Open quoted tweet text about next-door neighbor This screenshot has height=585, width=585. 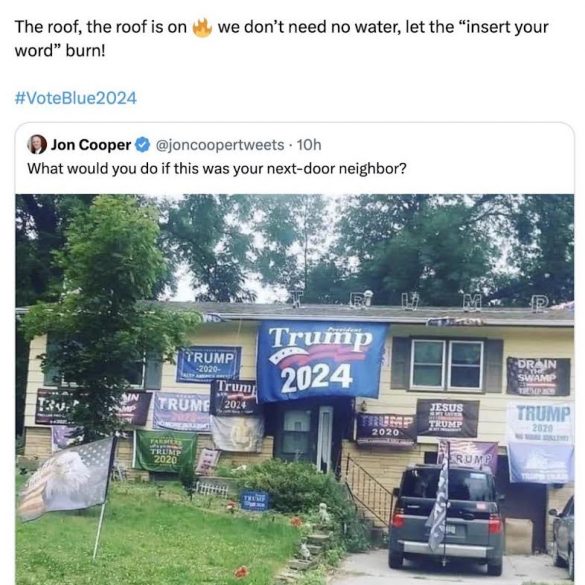[217, 169]
